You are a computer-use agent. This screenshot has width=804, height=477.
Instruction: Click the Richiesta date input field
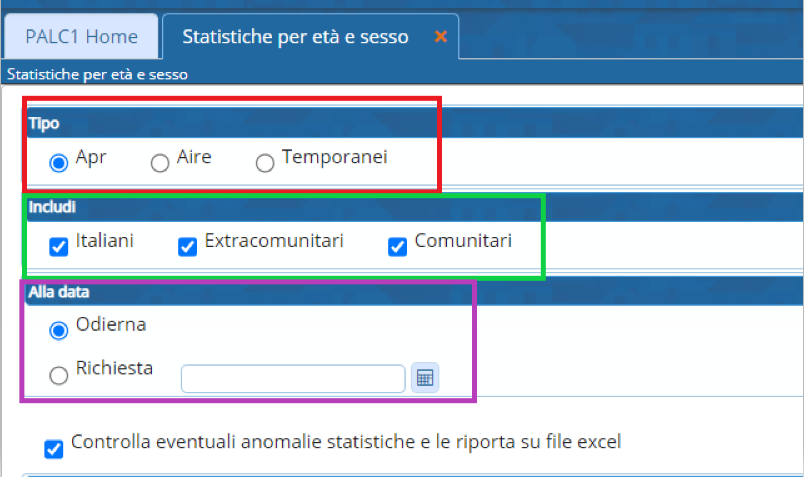pyautogui.click(x=292, y=378)
